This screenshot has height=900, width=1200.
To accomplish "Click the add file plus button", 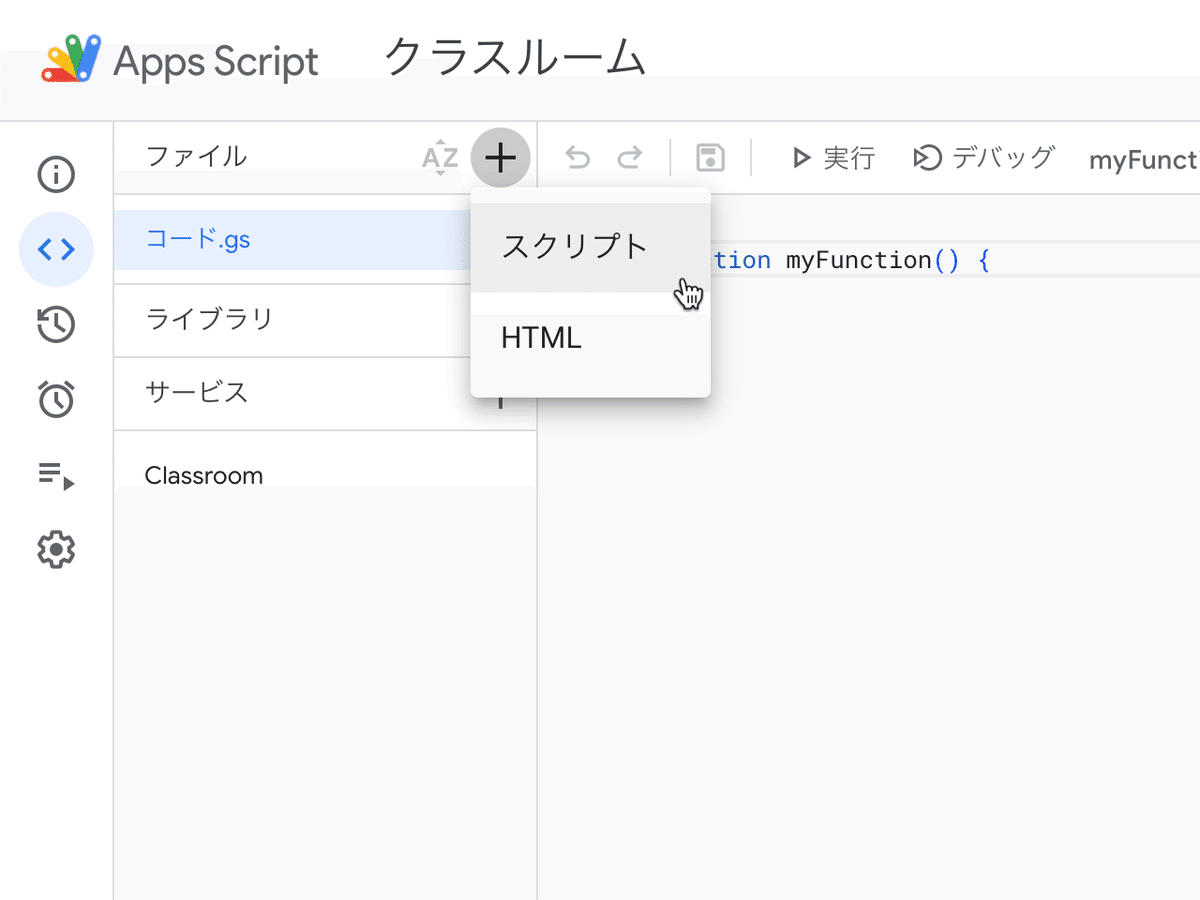I will tap(500, 157).
